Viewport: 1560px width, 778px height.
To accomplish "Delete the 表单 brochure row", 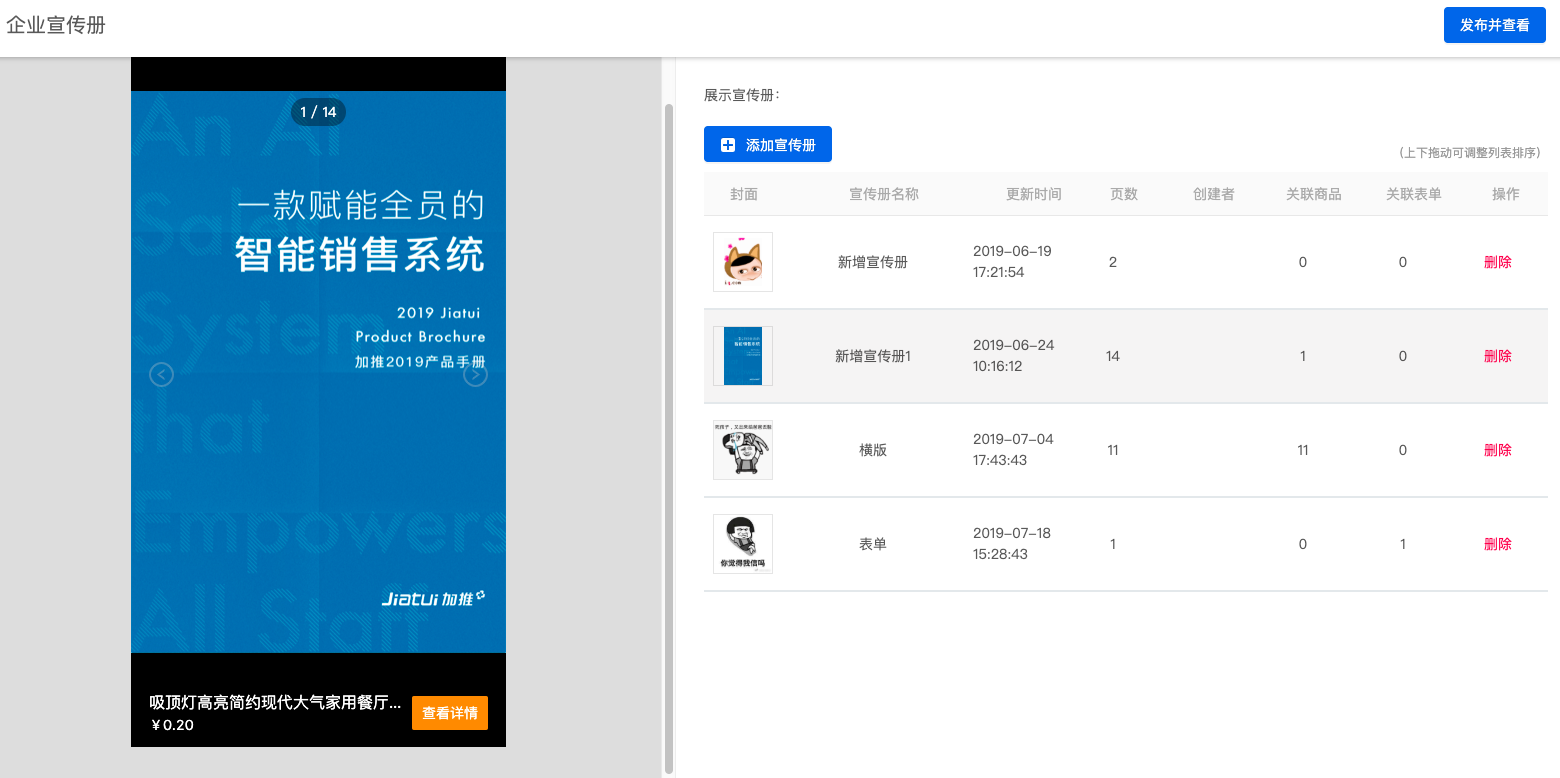I will tap(1498, 544).
